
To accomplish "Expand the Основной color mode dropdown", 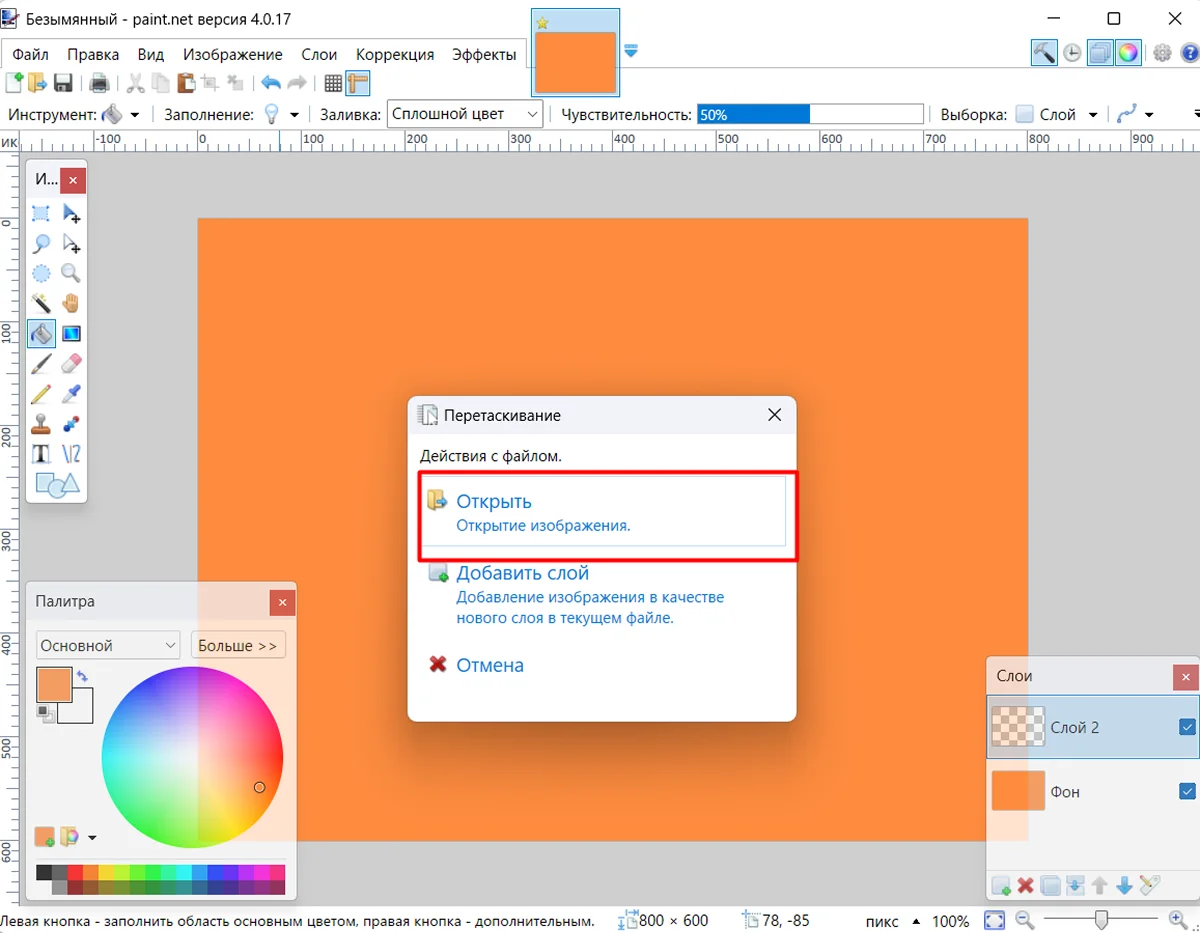I will pyautogui.click(x=107, y=646).
